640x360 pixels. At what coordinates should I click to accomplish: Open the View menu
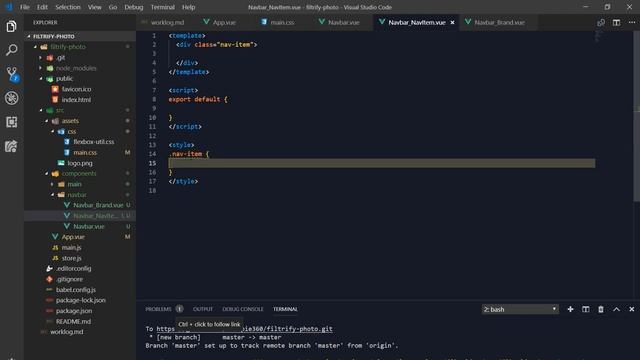point(95,7)
